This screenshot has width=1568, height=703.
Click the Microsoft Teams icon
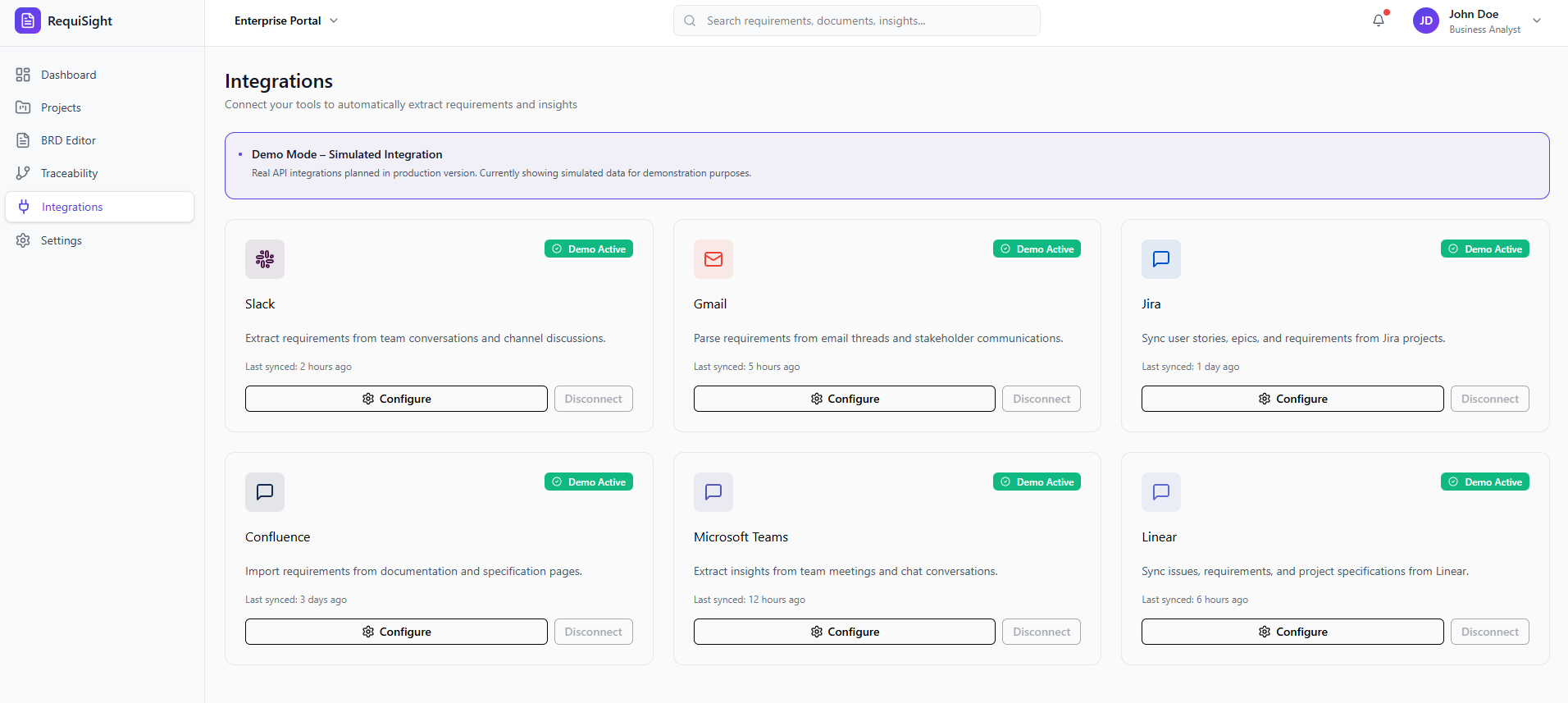click(713, 492)
